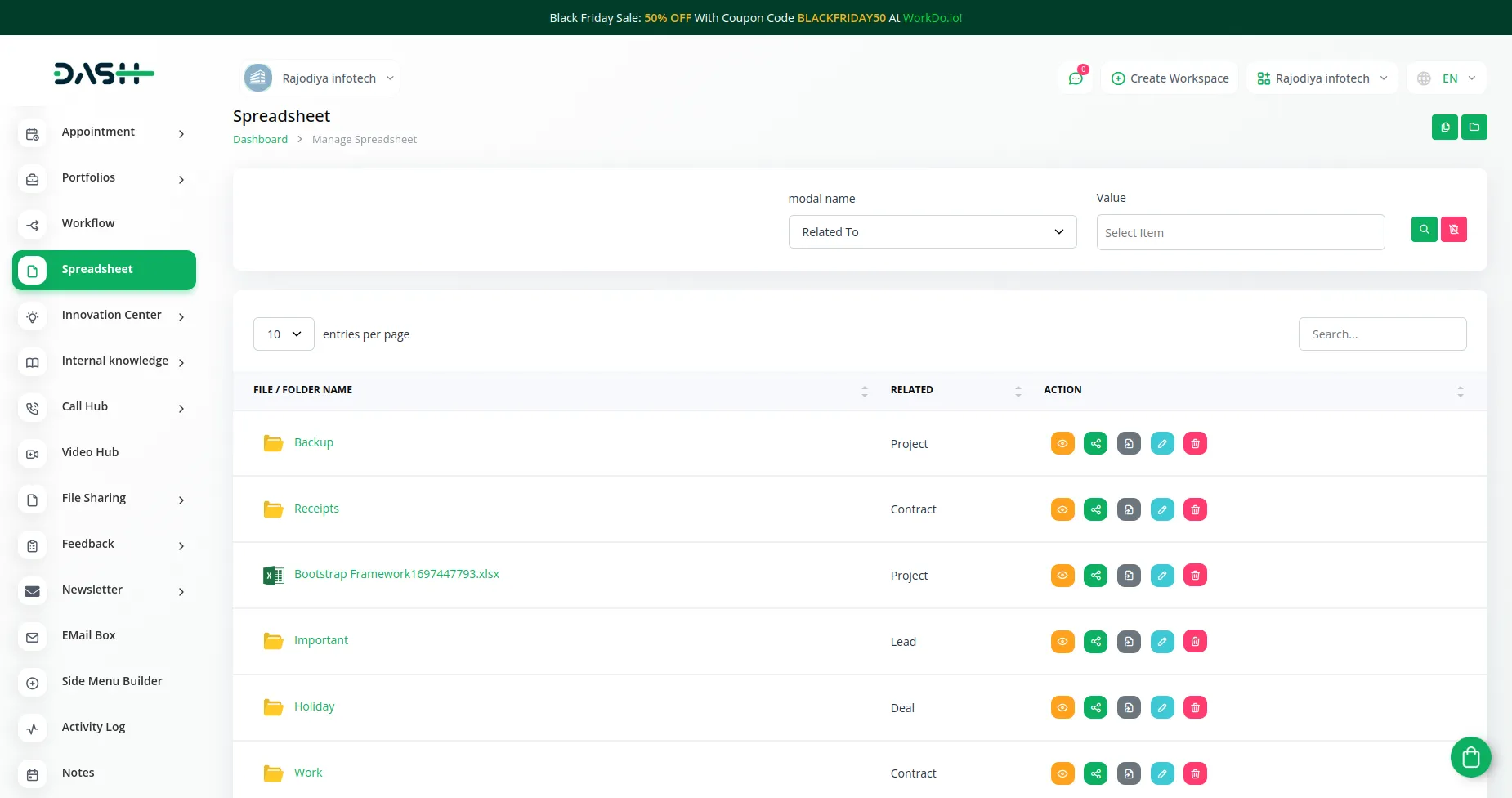Open the Holiday folder link
The height and width of the screenshot is (798, 1512).
[314, 706]
